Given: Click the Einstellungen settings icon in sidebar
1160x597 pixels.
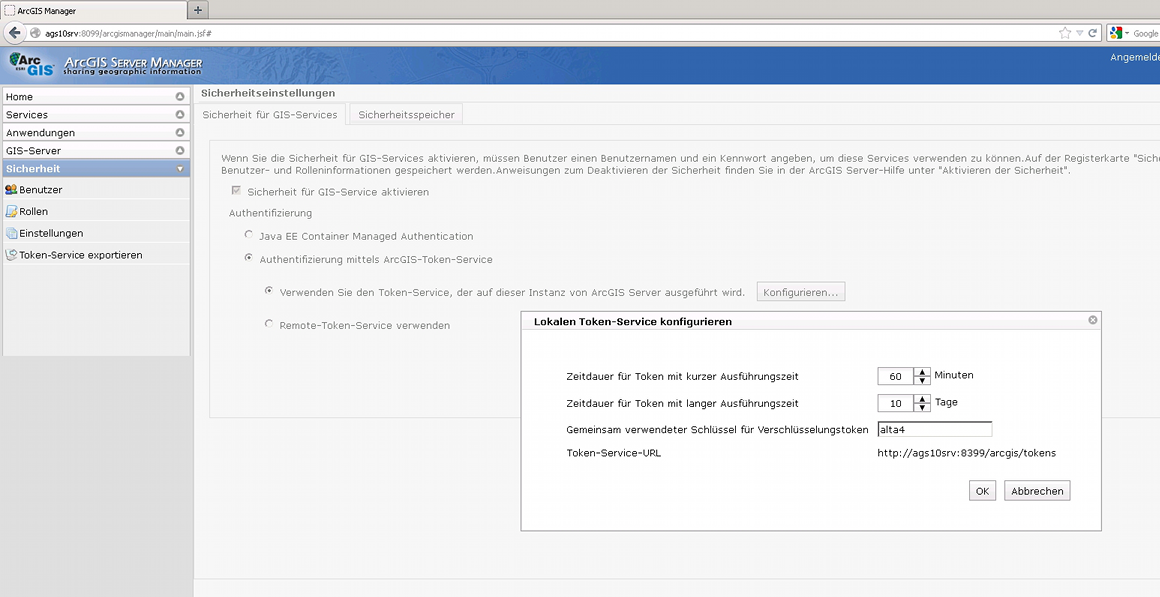Looking at the screenshot, I should [11, 233].
